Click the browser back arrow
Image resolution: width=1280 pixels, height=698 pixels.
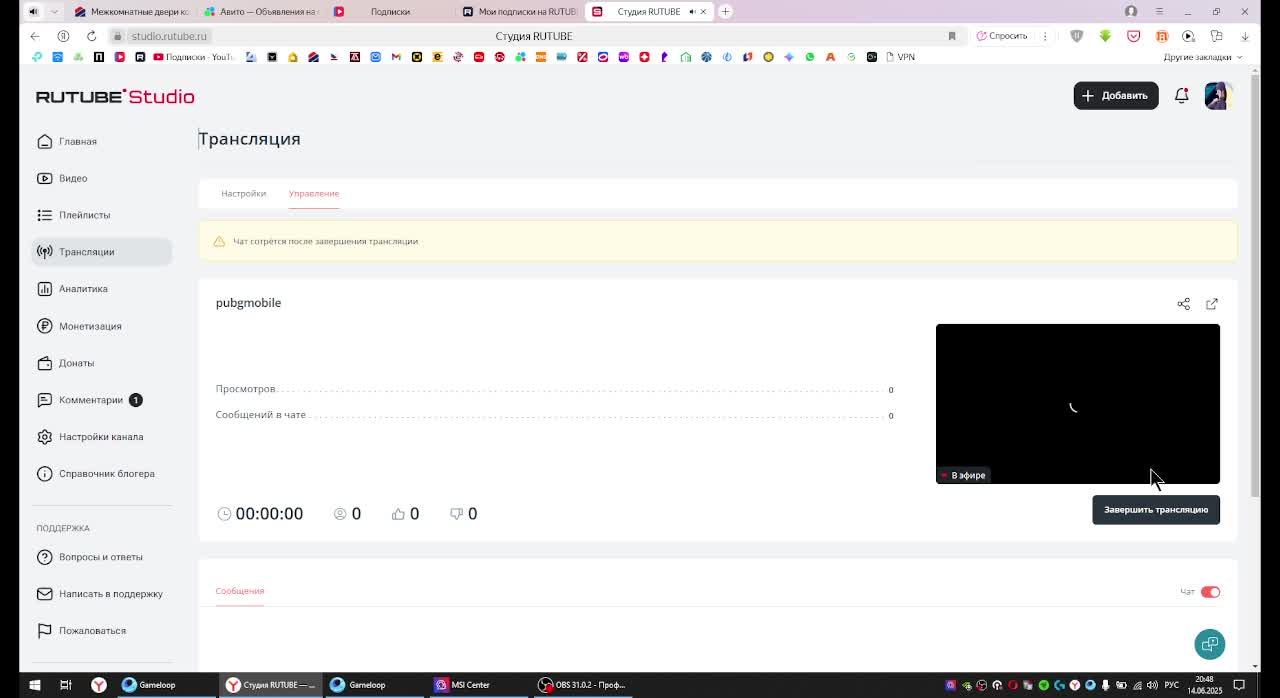pos(35,36)
